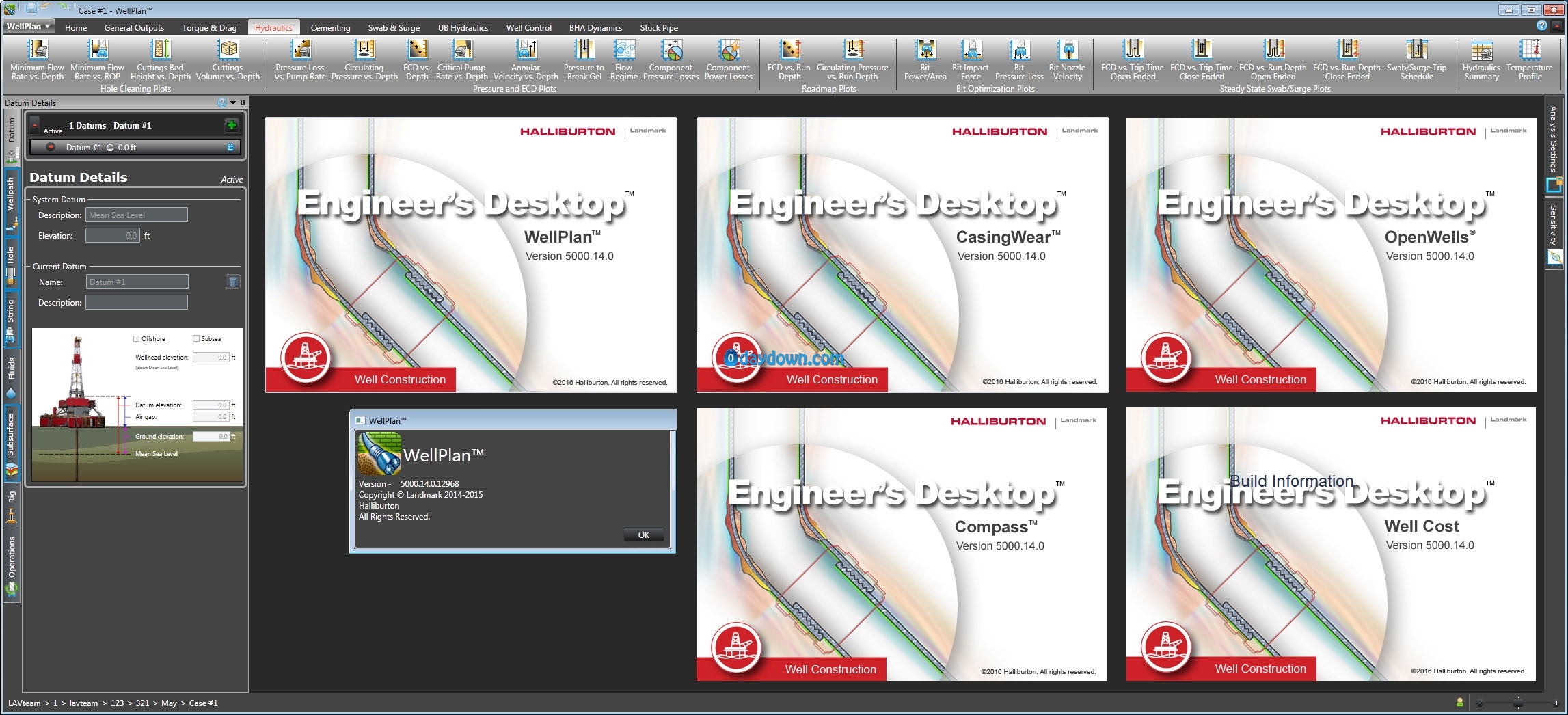Viewport: 1568px width, 715px height.
Task: Save the case with the floppy disk icon
Action: pyautogui.click(x=31, y=8)
